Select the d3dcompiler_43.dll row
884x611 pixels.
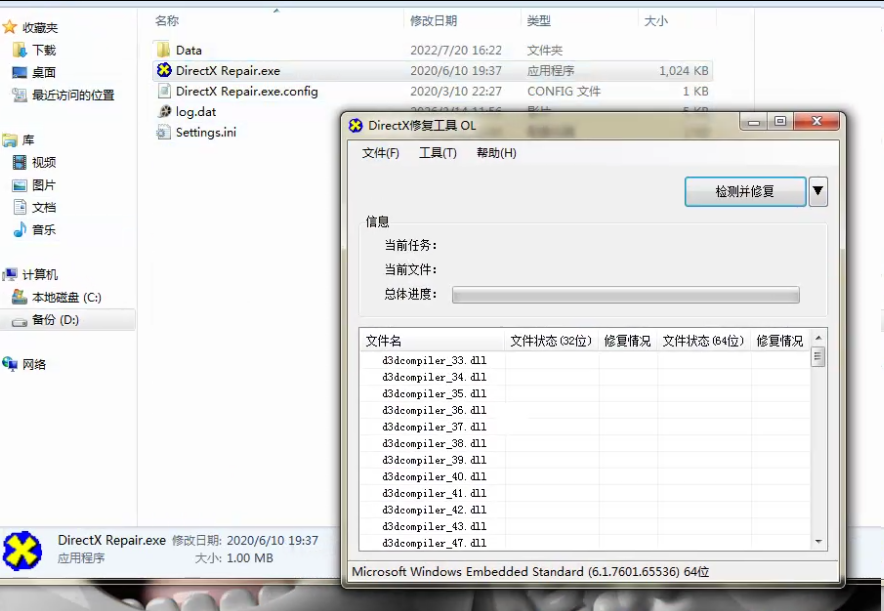click(585, 526)
